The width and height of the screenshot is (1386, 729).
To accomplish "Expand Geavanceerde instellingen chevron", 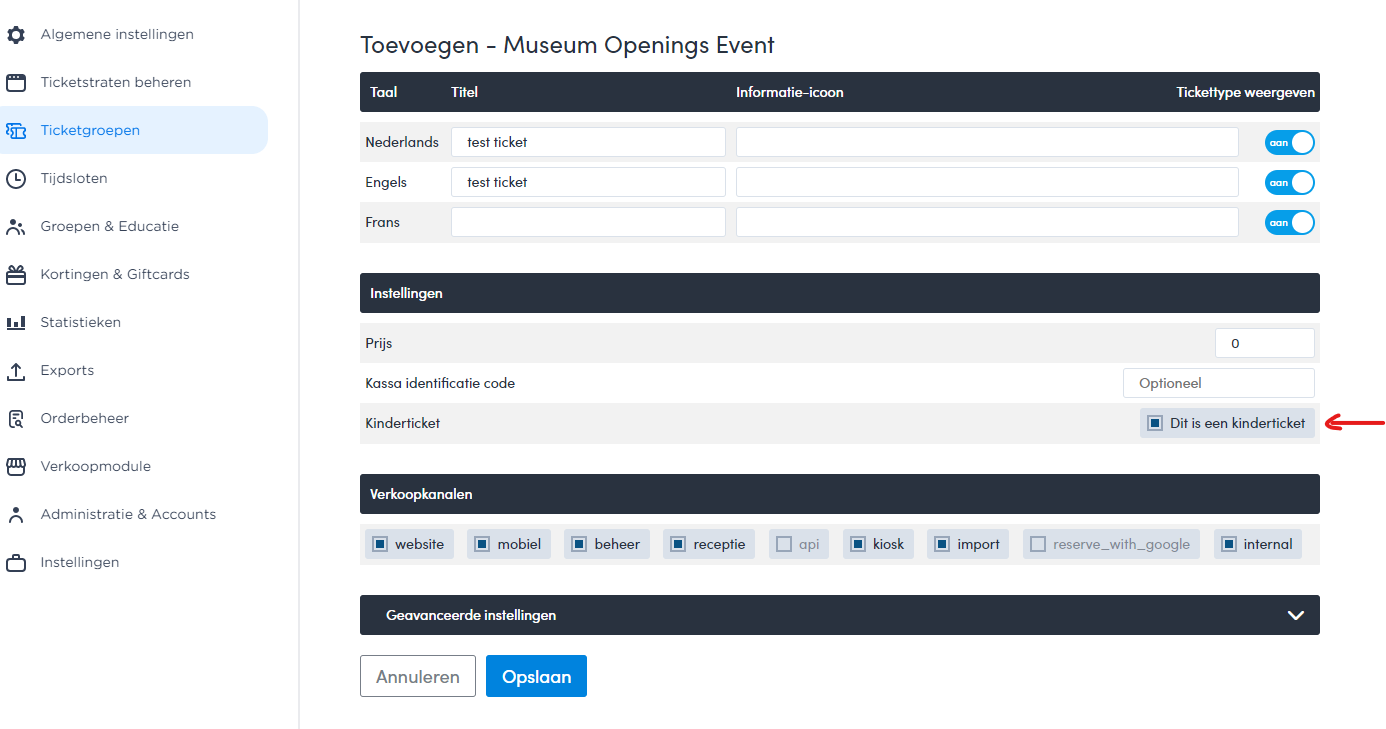I will [1296, 615].
